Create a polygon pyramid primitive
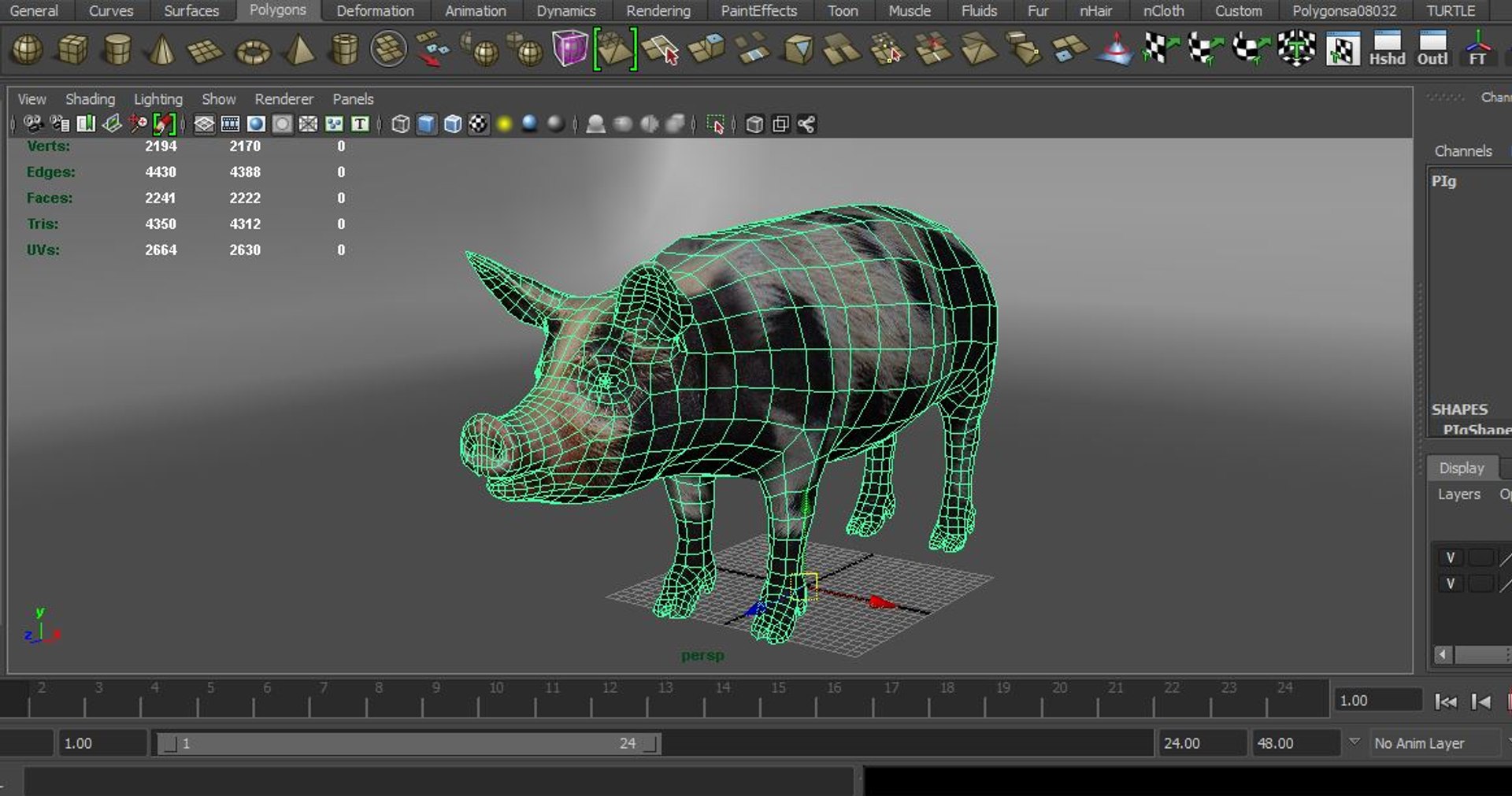This screenshot has width=1512, height=796. coord(299,50)
